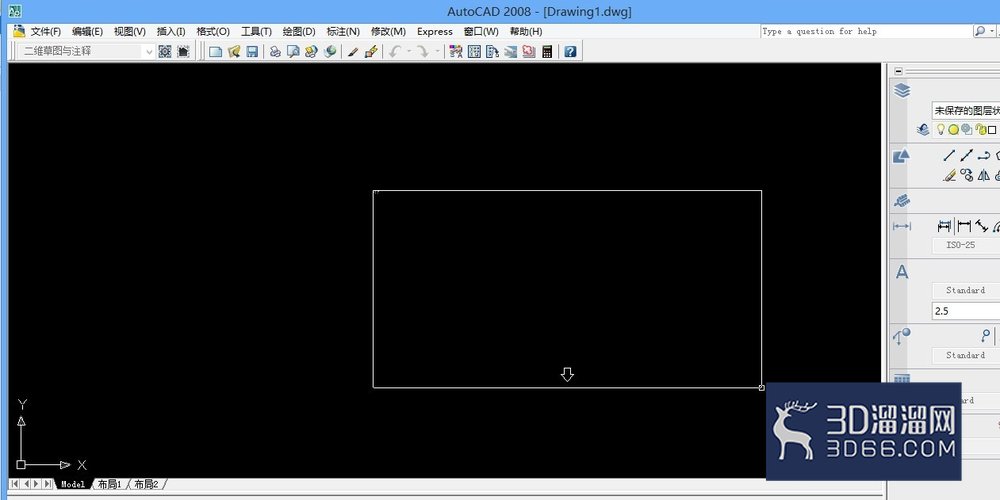Screen dimensions: 1000x500
Task: Open the 插入(I) menu
Action: click(x=171, y=31)
